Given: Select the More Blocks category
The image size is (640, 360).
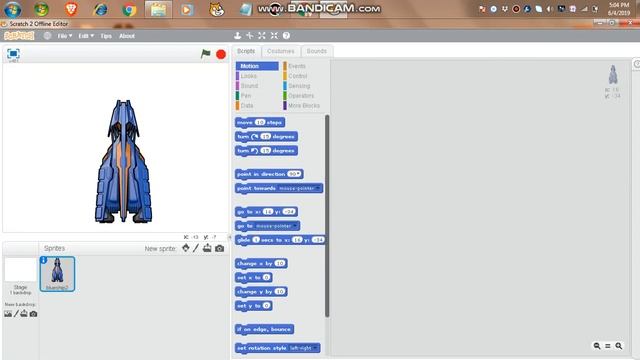Looking at the screenshot, I should 304,105.
